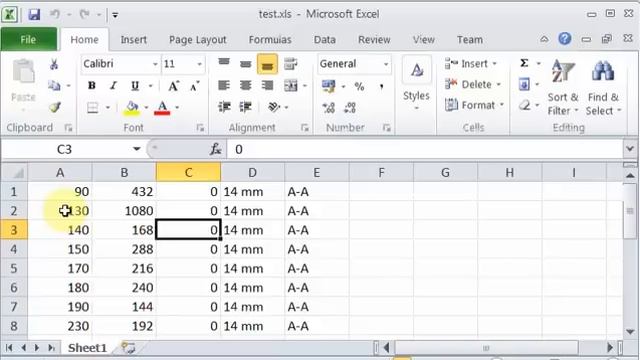
Task: Toggle Bold formatting
Action: pyautogui.click(x=92, y=86)
